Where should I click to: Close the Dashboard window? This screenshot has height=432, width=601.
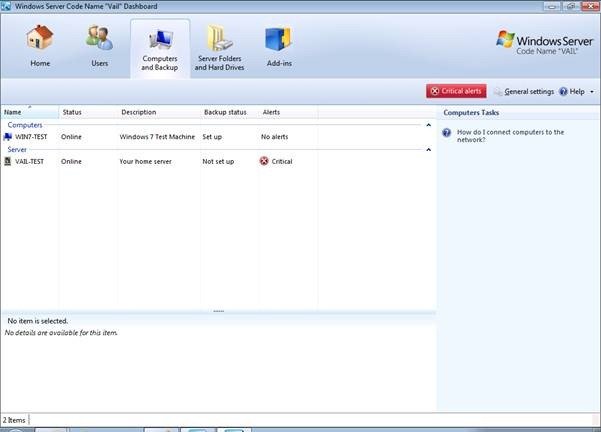590,6
